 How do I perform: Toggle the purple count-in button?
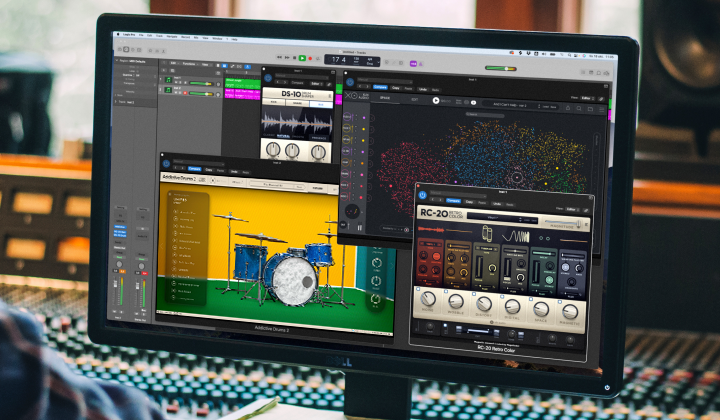[413, 63]
